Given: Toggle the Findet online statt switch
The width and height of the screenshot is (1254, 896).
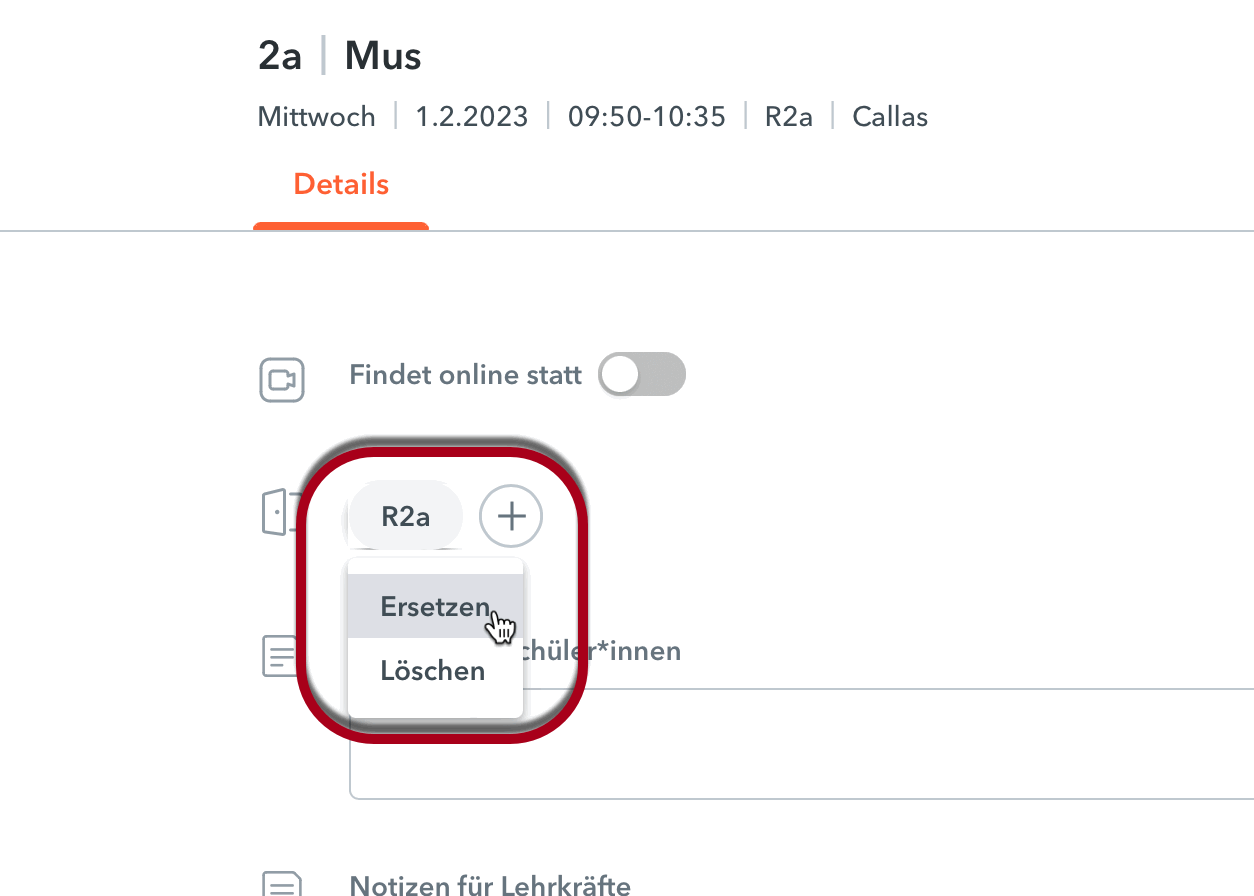Looking at the screenshot, I should (x=642, y=375).
